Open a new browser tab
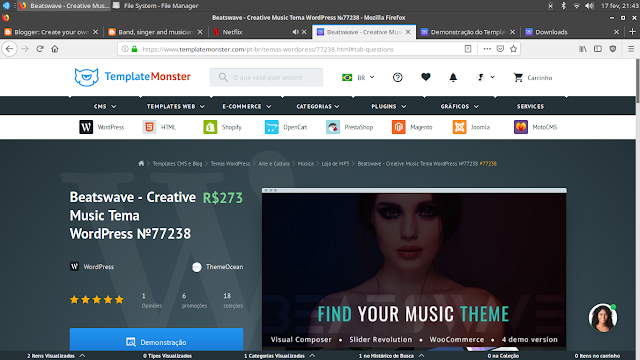Screen dimensions: 640x360 pos(632,32)
